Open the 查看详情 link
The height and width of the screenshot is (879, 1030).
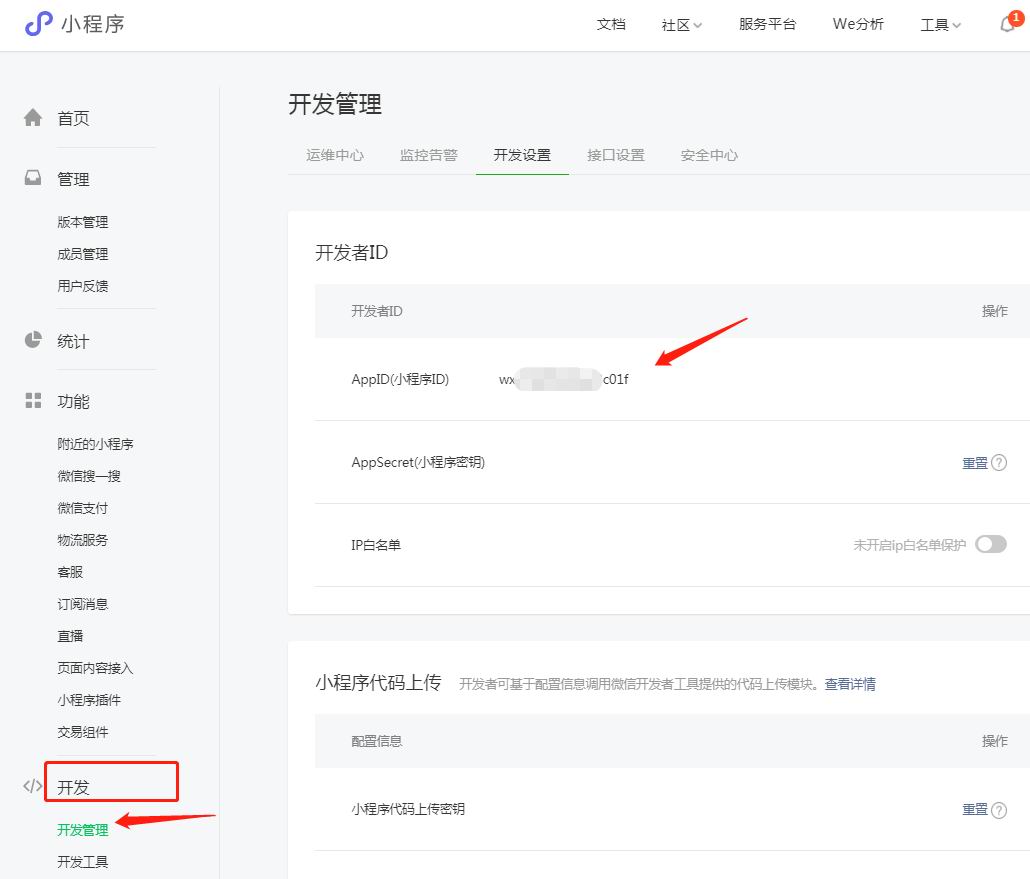tap(850, 684)
